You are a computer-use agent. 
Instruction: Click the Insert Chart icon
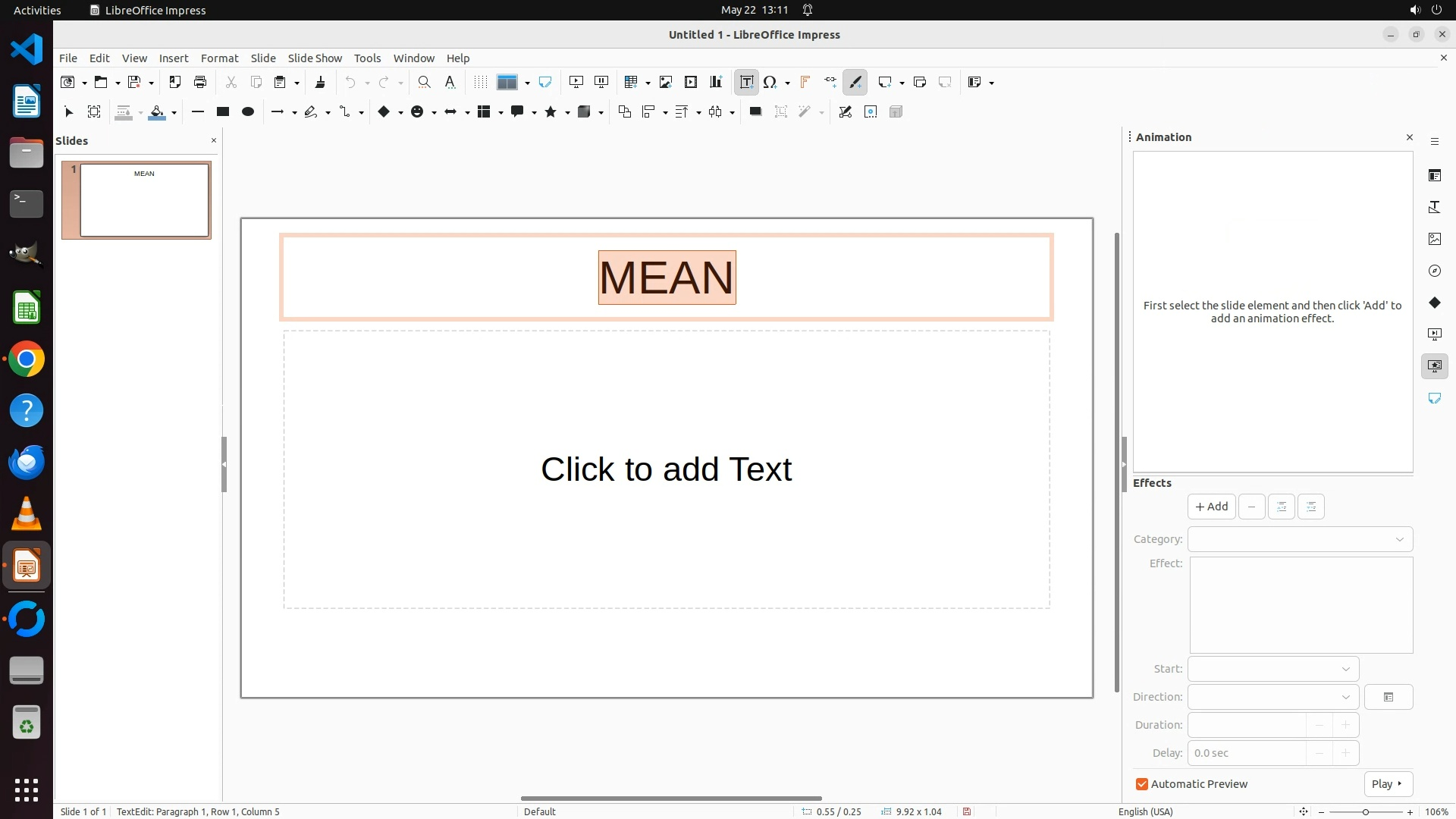tap(716, 82)
